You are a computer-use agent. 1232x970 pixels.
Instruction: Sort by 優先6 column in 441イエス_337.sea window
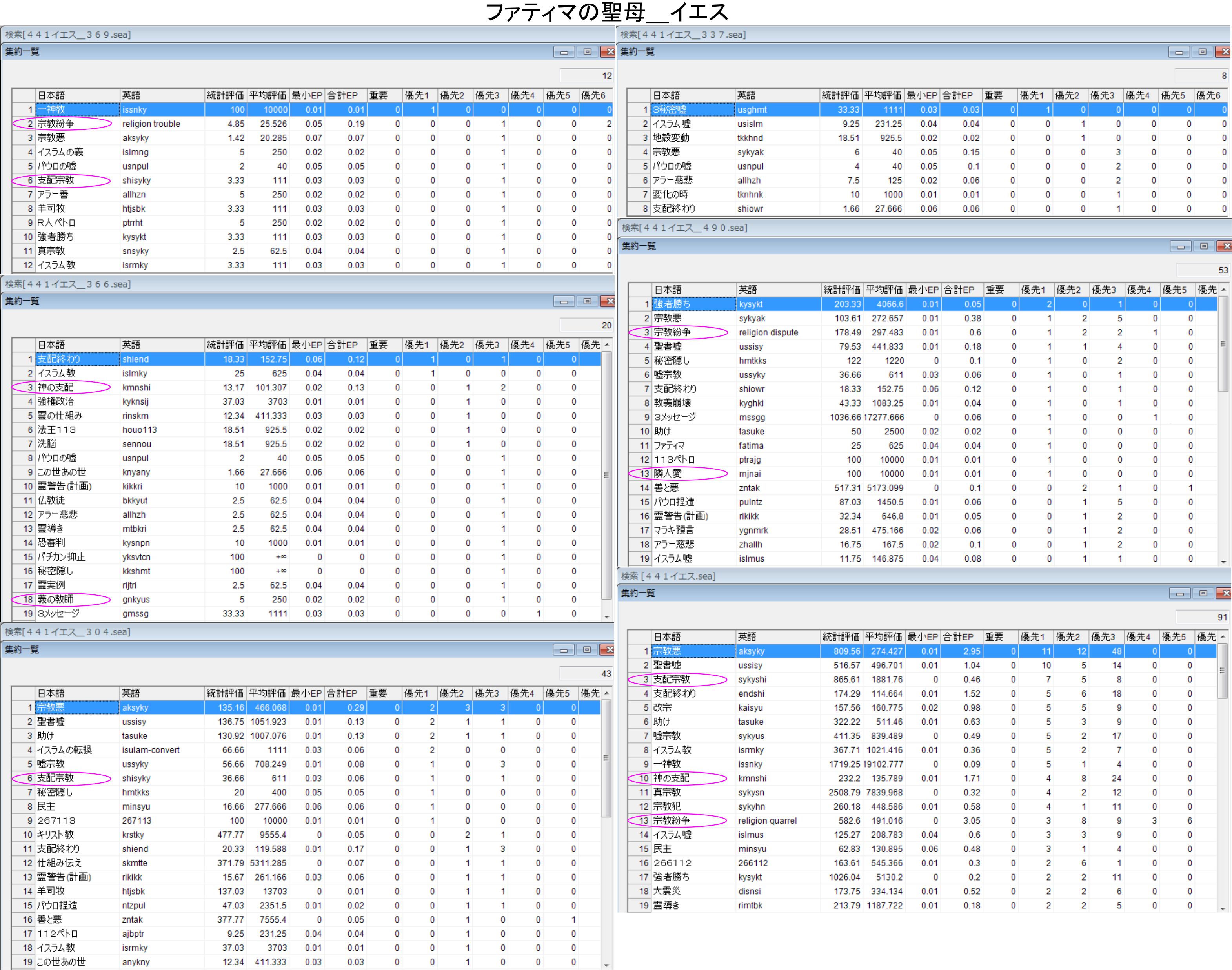[1211, 95]
